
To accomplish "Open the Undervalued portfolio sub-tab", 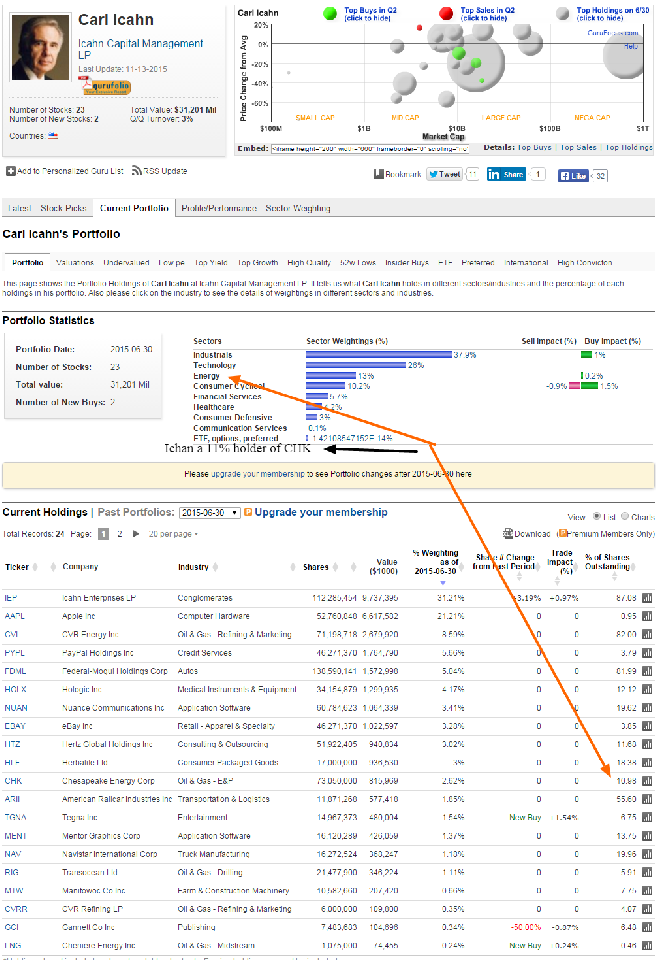I will coord(126,263).
